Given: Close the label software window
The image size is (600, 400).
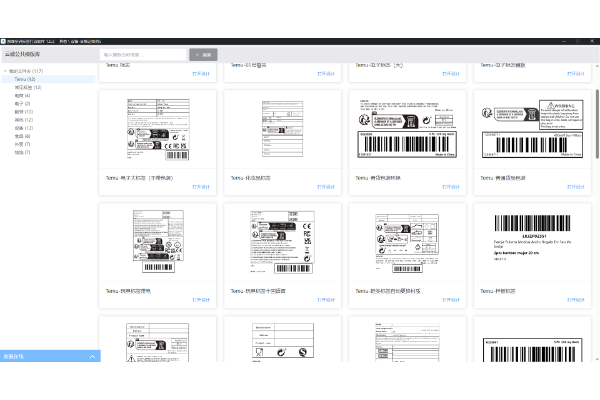Looking at the screenshot, I should pyautogui.click(x=592, y=41).
